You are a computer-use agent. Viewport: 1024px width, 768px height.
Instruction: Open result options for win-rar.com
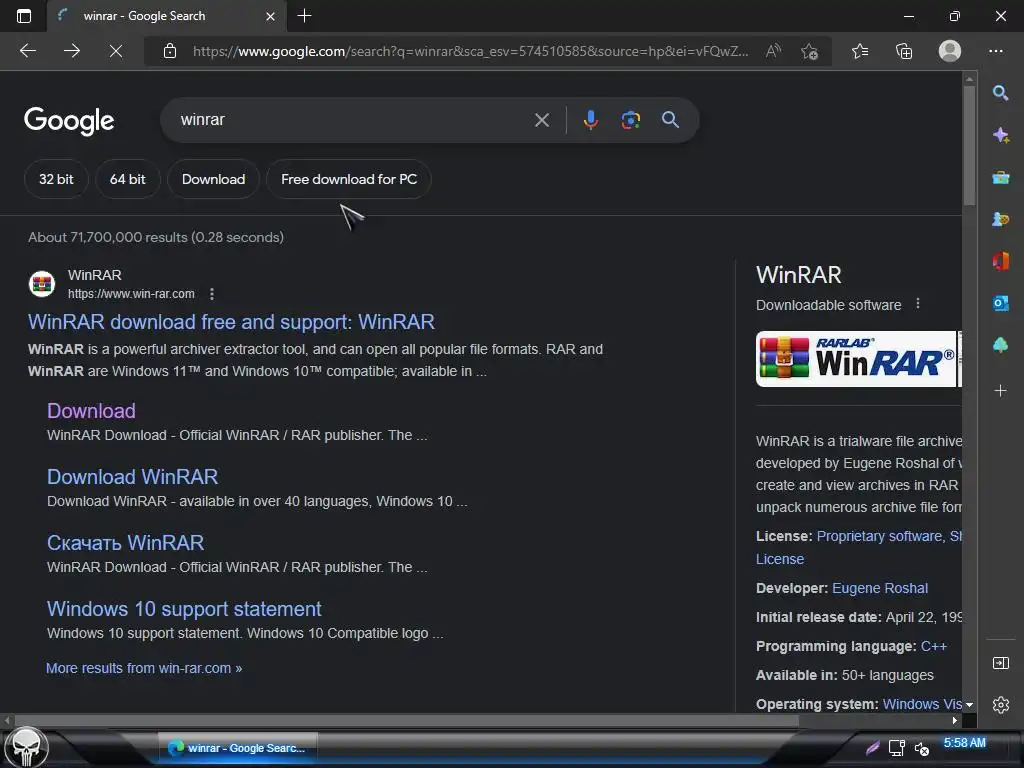pos(212,294)
